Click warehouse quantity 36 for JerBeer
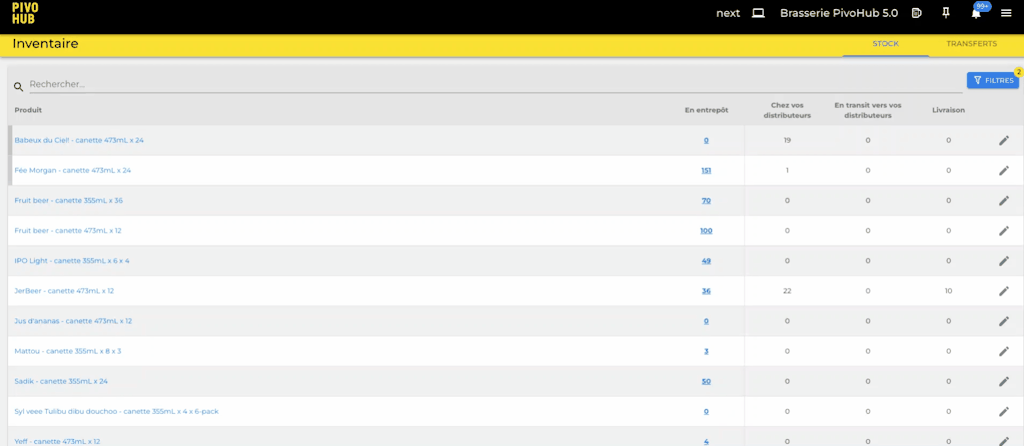Screen dimensions: 1024x446 coord(706,291)
